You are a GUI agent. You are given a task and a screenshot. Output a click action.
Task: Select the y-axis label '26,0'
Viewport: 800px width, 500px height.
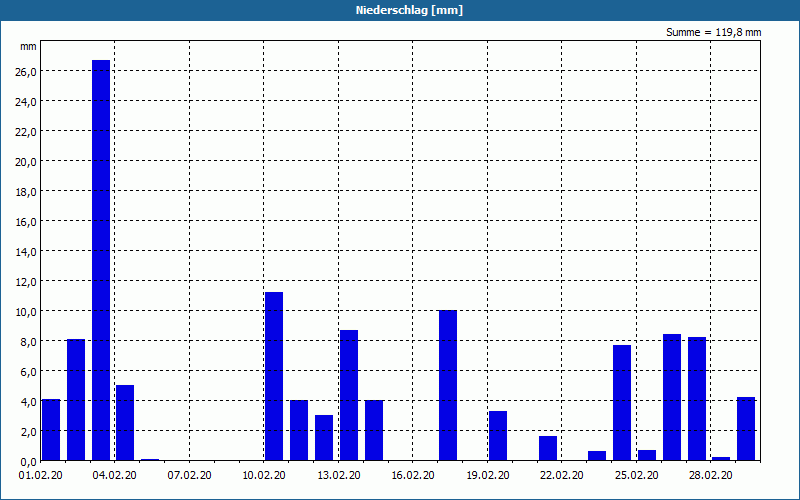[26, 71]
